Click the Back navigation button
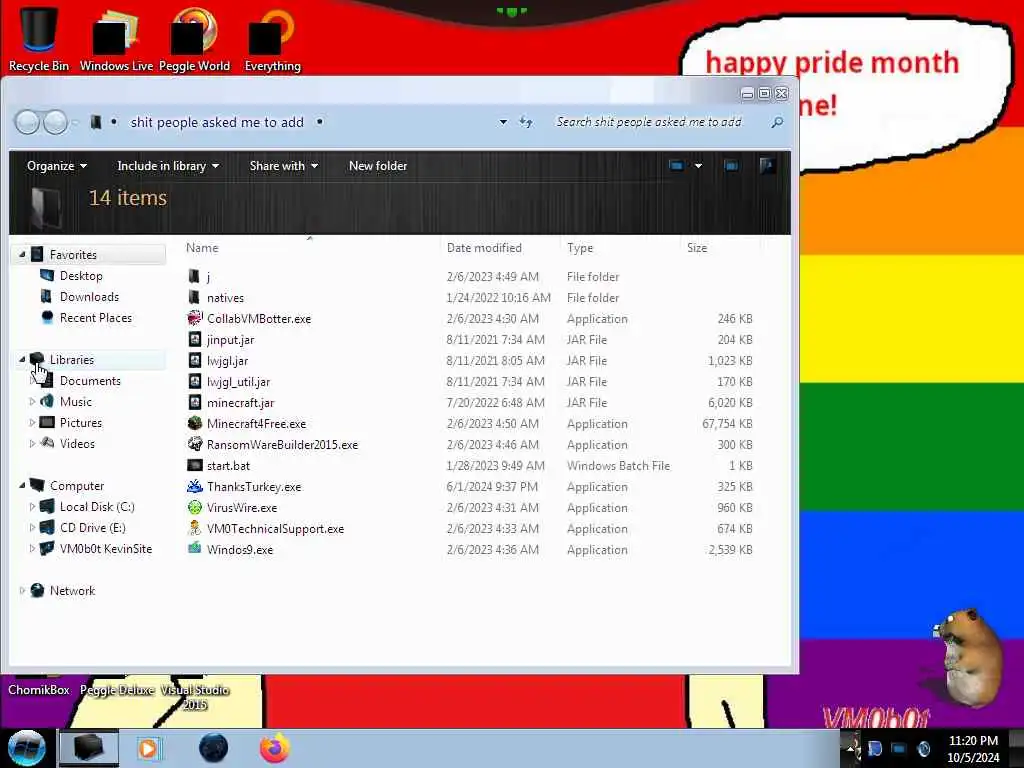 (27, 122)
